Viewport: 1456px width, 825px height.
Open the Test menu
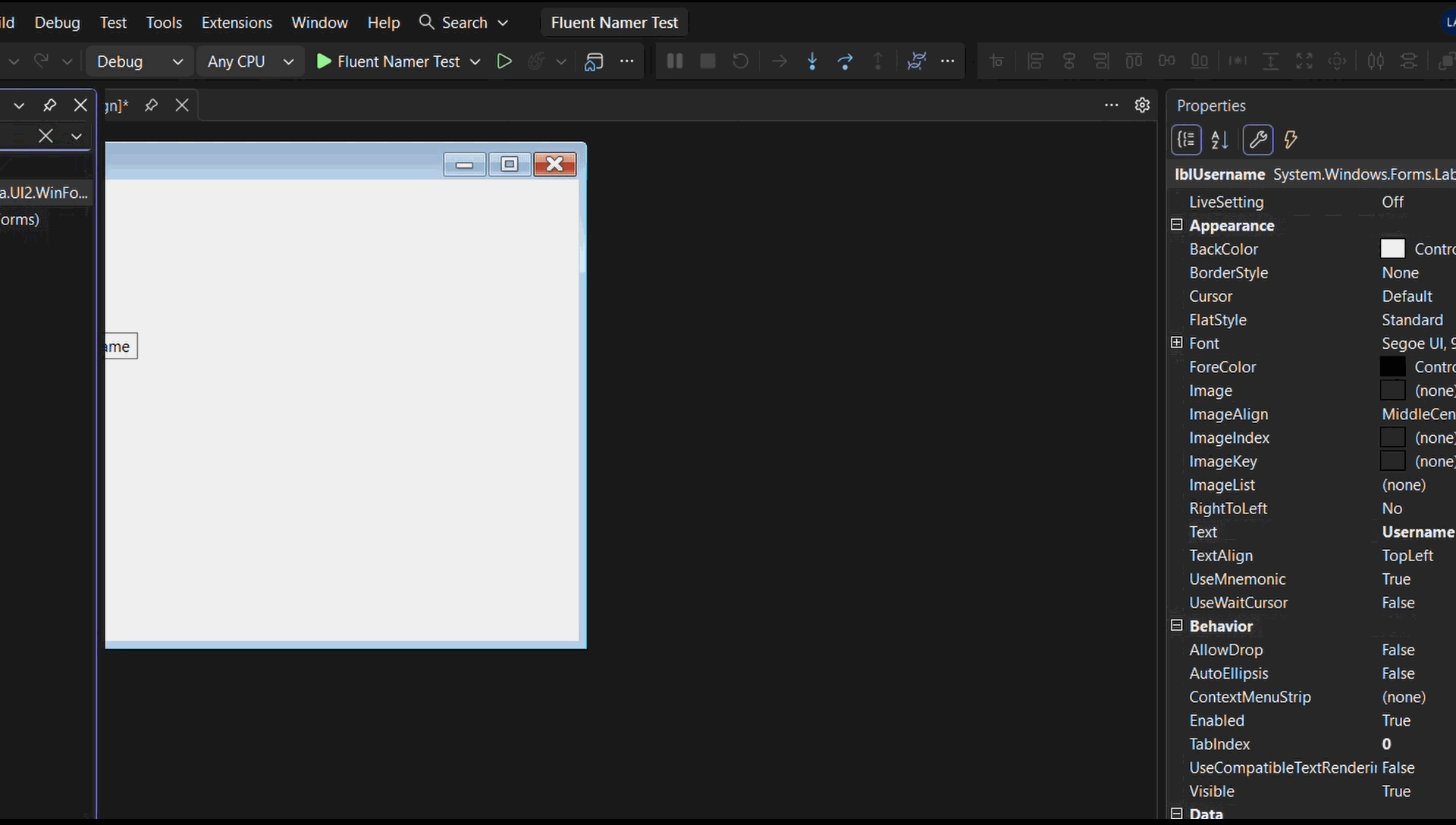coord(113,23)
